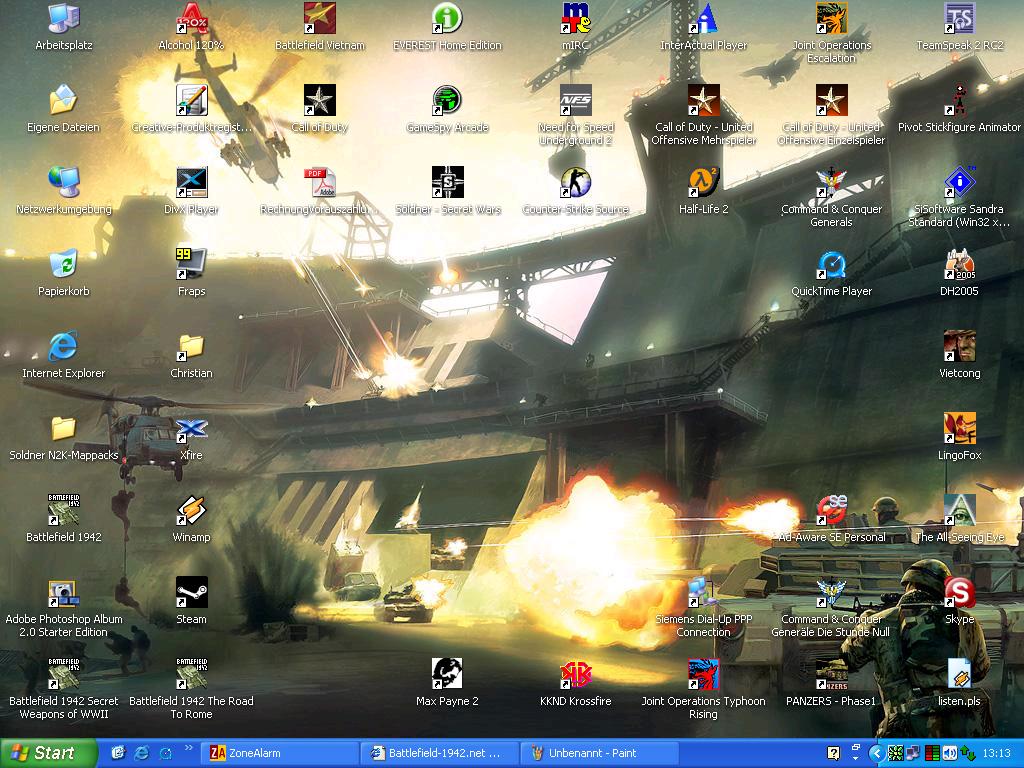Open the Start menu
The width and height of the screenshot is (1024, 768).
pyautogui.click(x=48, y=753)
